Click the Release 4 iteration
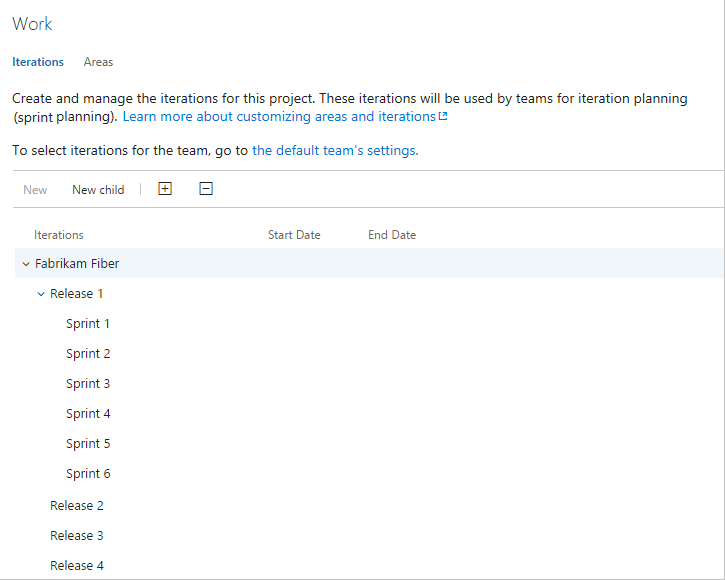Image resolution: width=725 pixels, height=580 pixels. click(x=77, y=566)
